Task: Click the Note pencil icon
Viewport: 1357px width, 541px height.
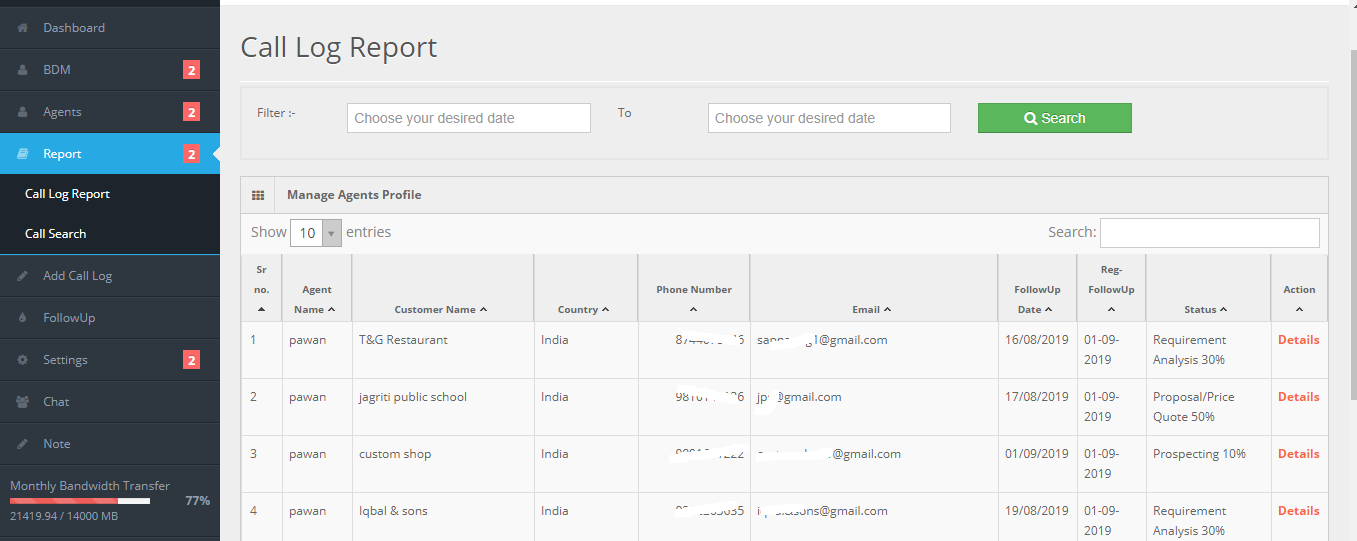Action: click(22, 444)
